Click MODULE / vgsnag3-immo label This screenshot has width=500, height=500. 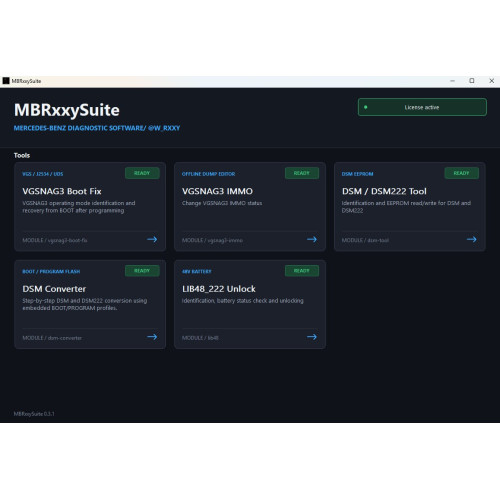[x=212, y=240]
